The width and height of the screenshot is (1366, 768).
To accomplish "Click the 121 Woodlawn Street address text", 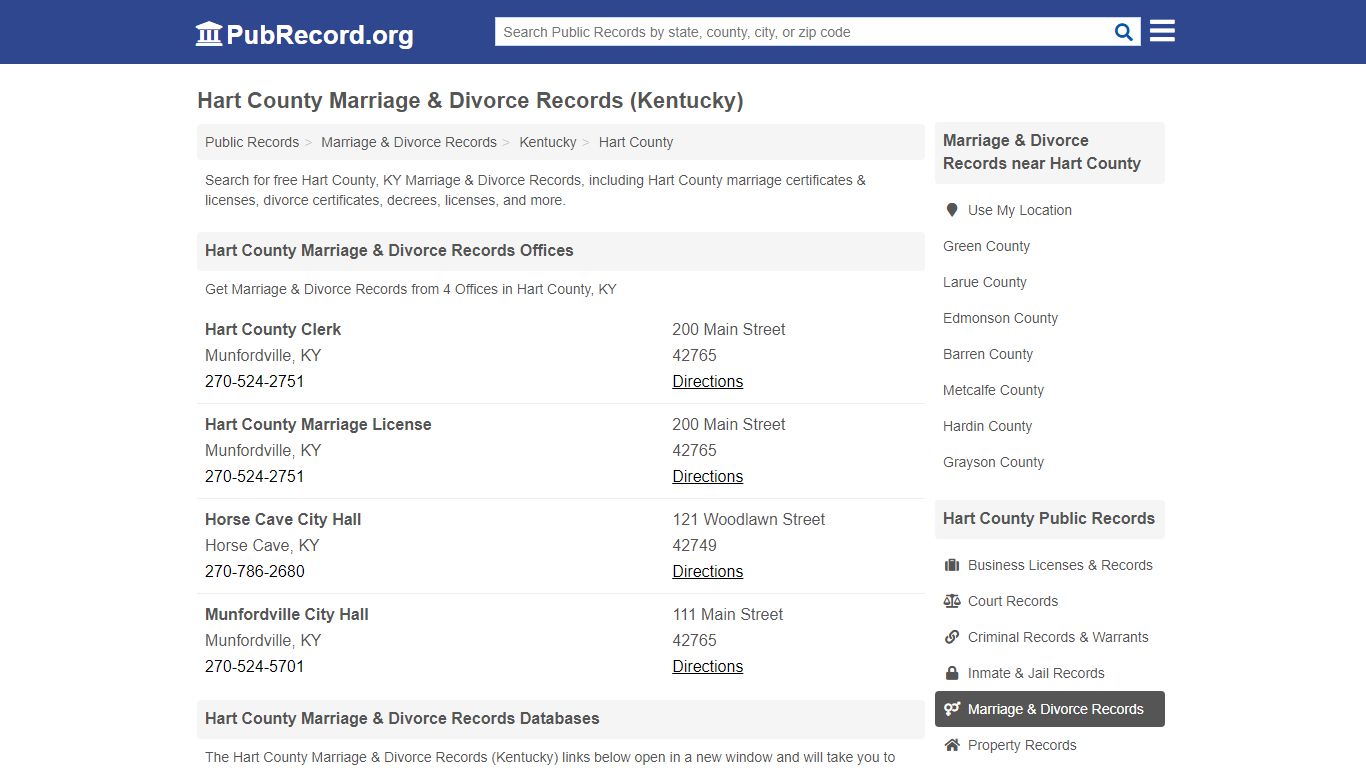I will click(x=749, y=519).
